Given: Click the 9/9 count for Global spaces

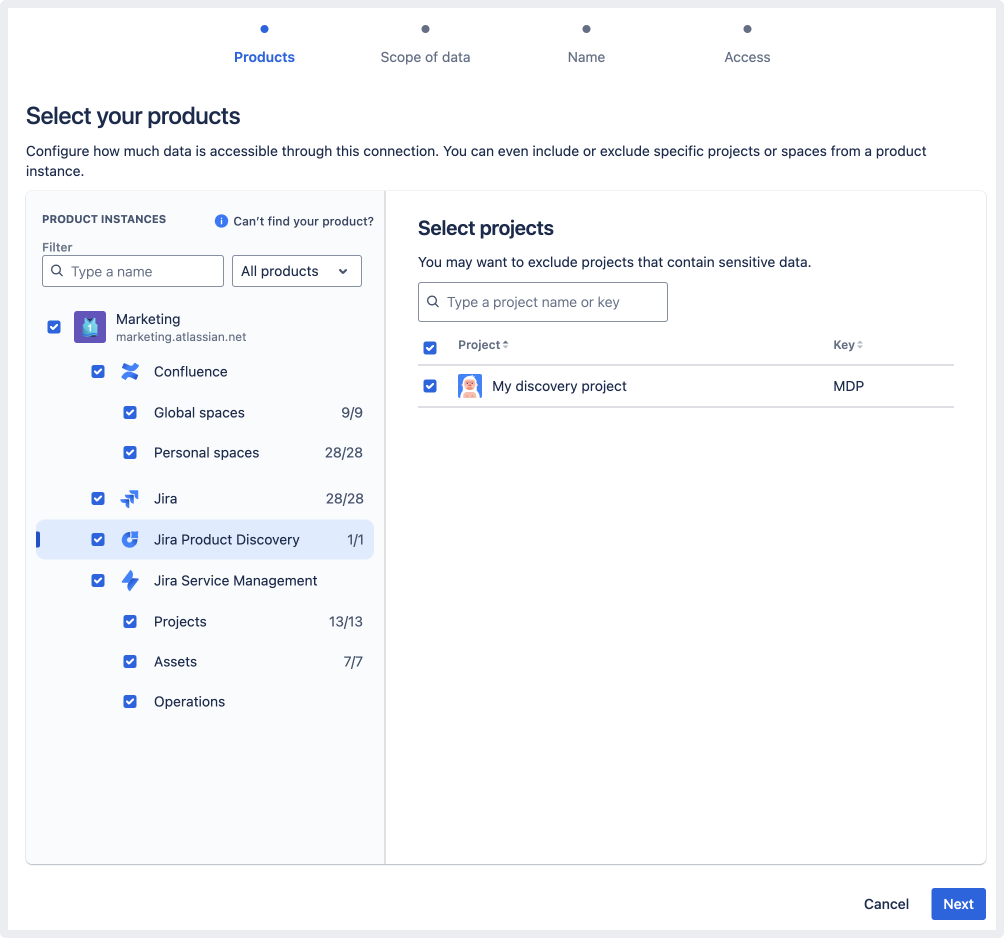Looking at the screenshot, I should point(352,412).
